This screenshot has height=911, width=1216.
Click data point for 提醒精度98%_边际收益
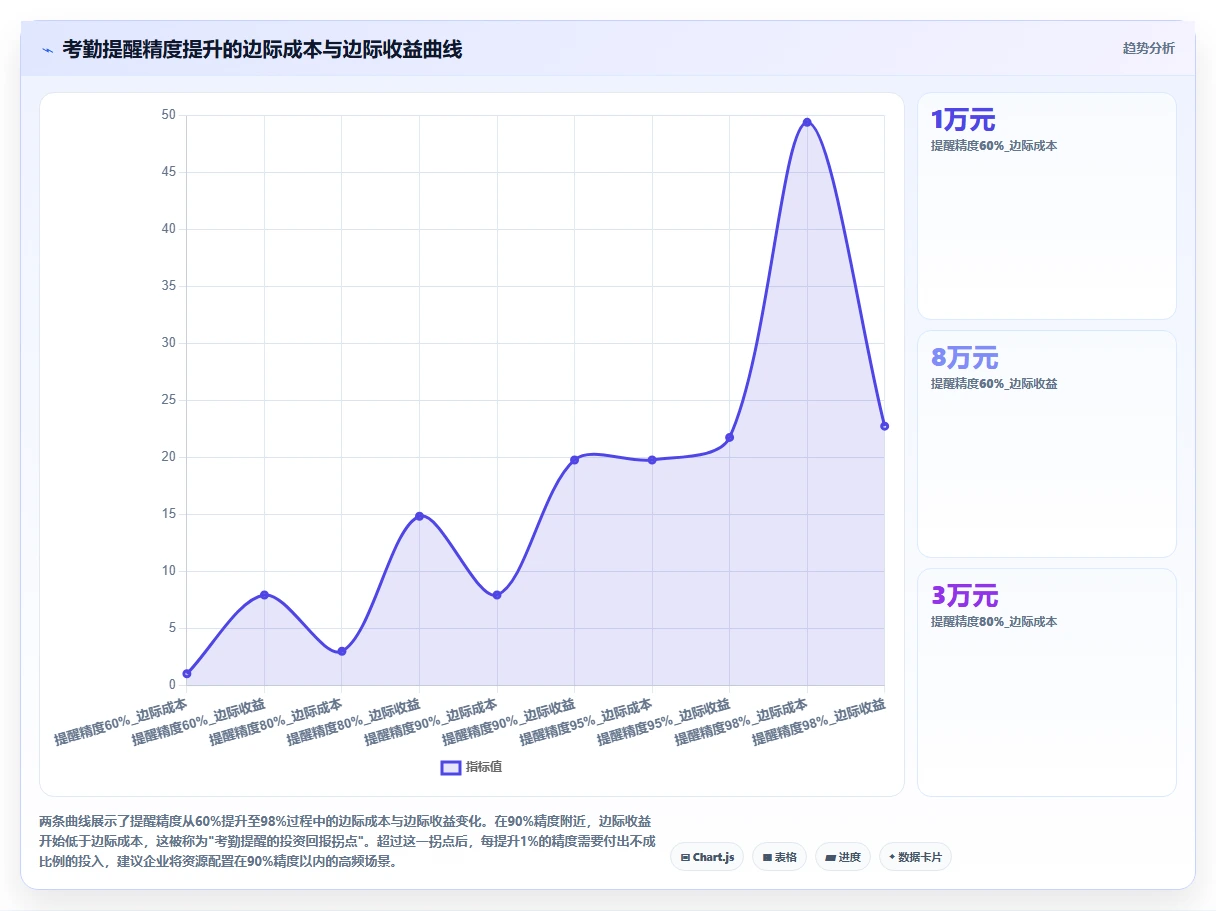(884, 426)
